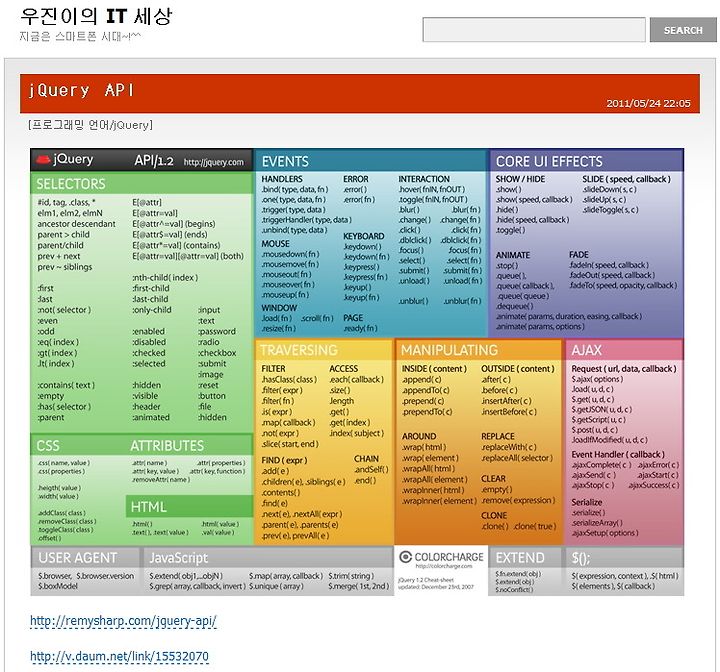Click the ANIMATE subheading
This screenshot has width=720, height=672.
pyautogui.click(x=512, y=255)
